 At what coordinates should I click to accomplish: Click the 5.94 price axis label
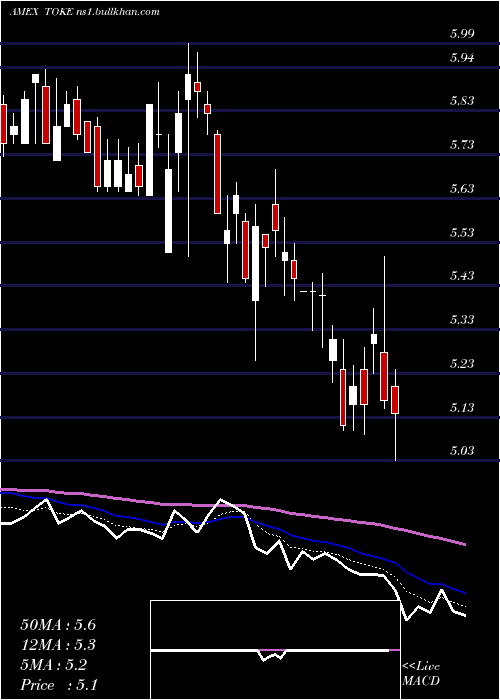[x=462, y=57]
